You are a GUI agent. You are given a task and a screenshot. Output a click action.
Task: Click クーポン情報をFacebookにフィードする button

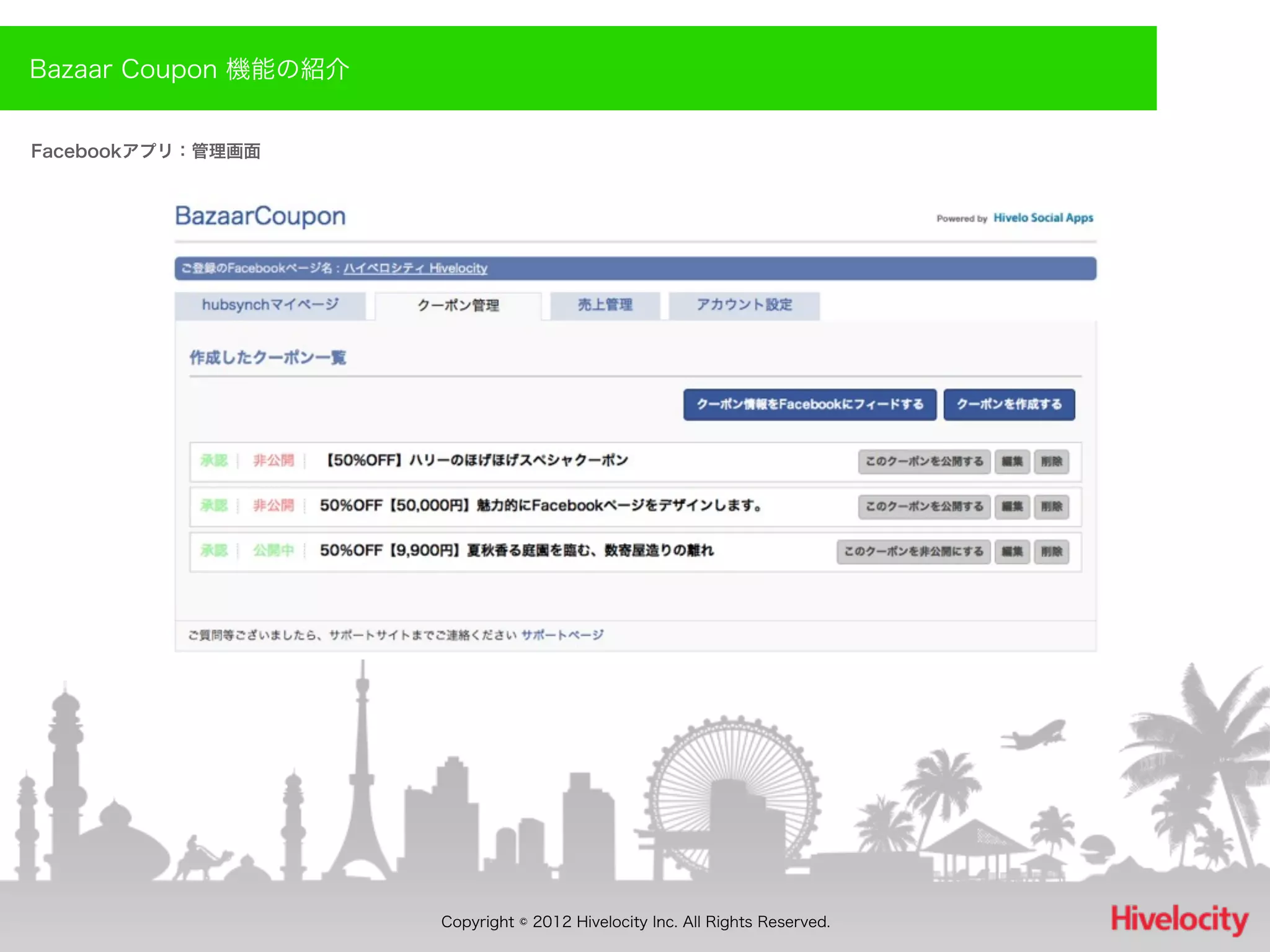(810, 405)
